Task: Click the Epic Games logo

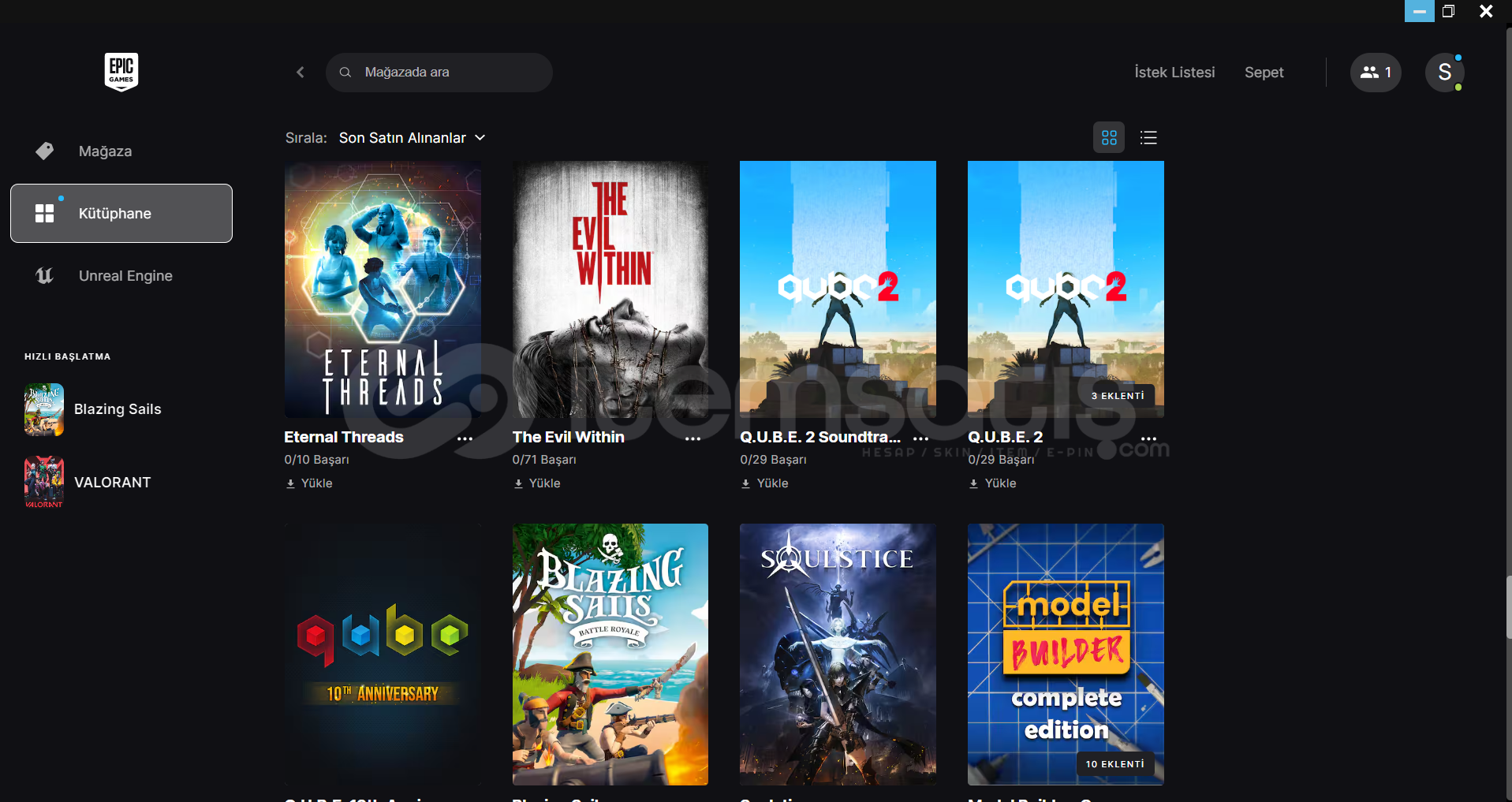Action: pos(121,72)
